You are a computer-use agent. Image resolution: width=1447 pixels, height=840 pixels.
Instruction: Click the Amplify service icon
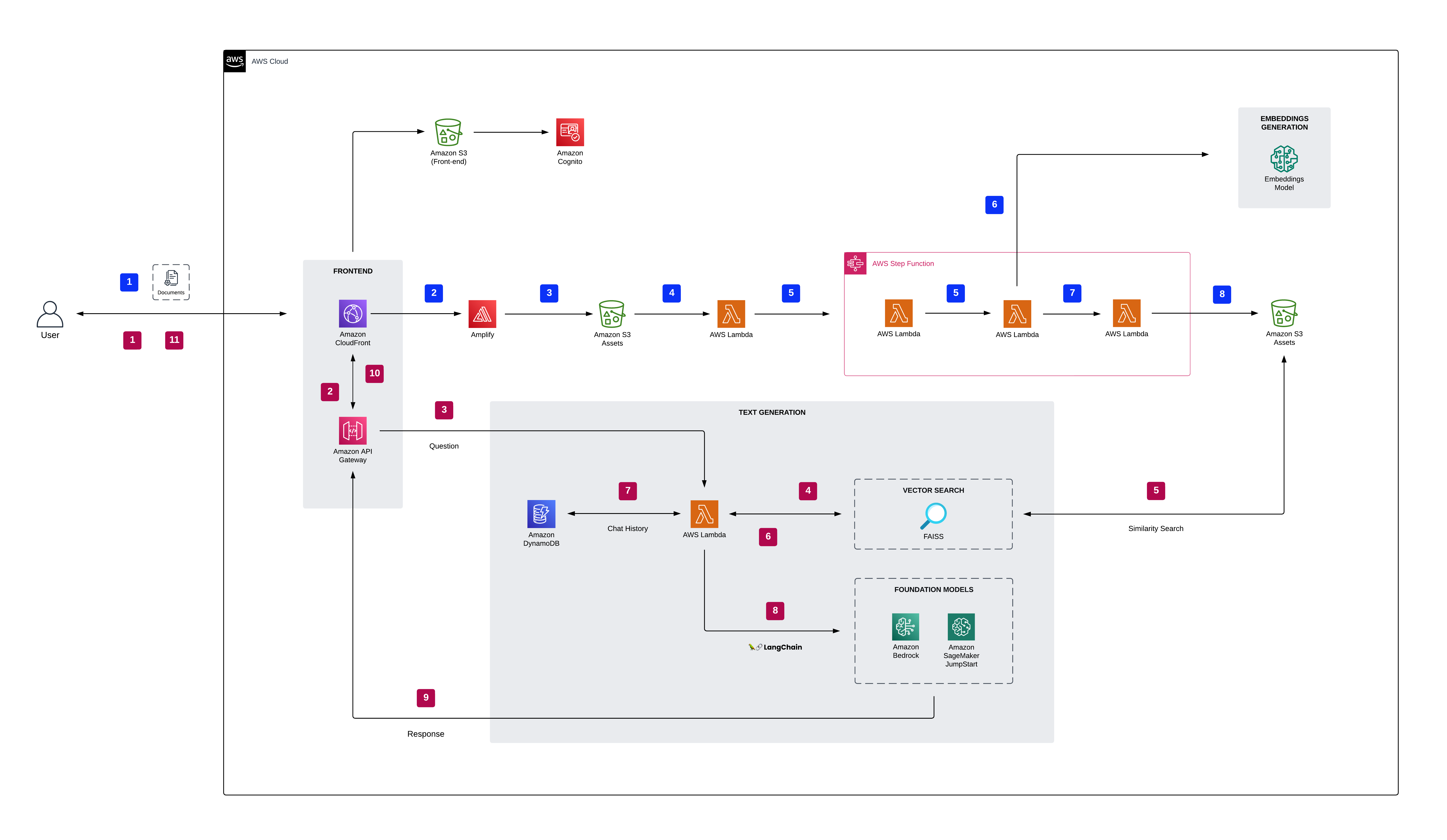(482, 314)
